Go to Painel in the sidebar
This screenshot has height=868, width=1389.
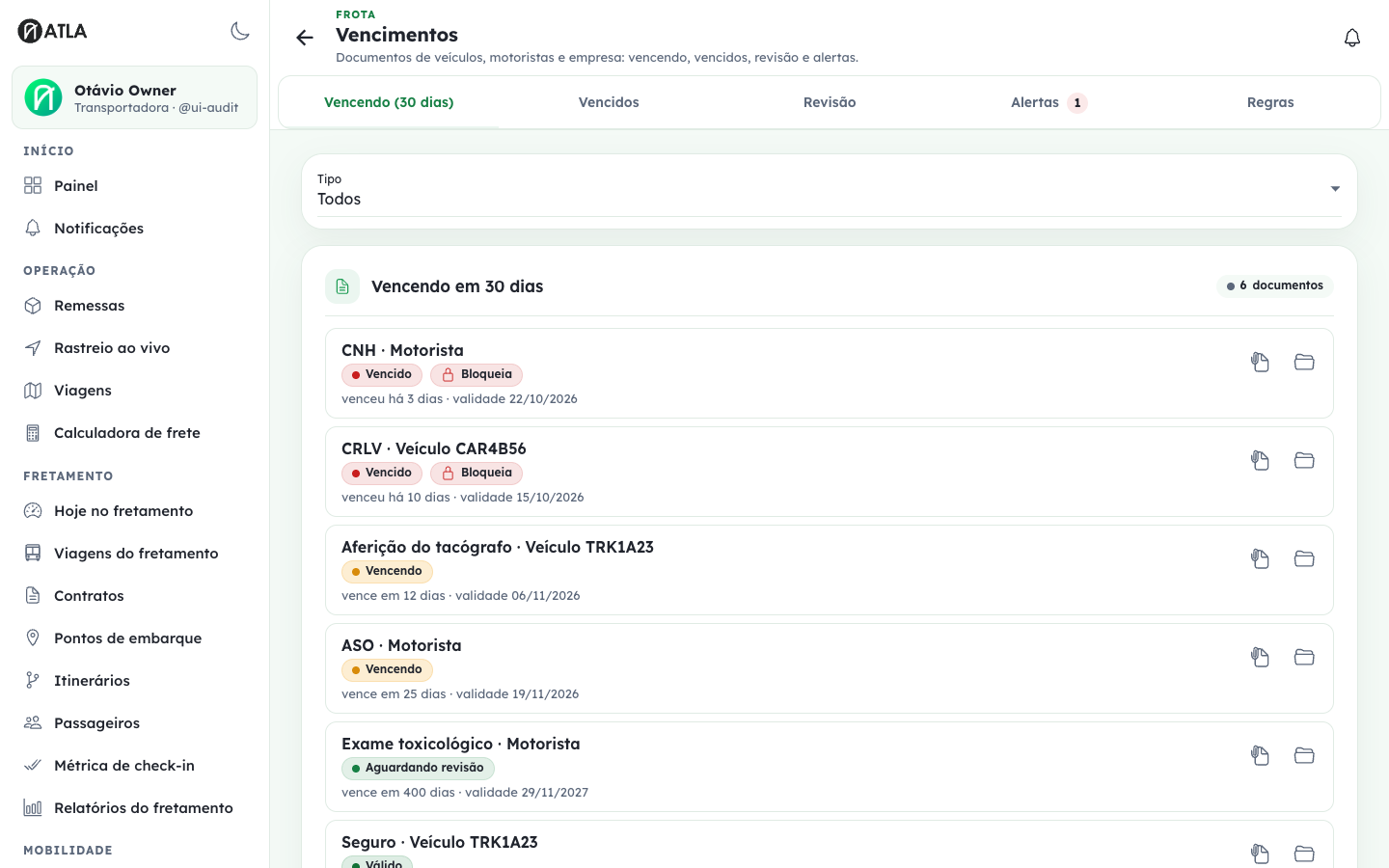click(x=134, y=186)
